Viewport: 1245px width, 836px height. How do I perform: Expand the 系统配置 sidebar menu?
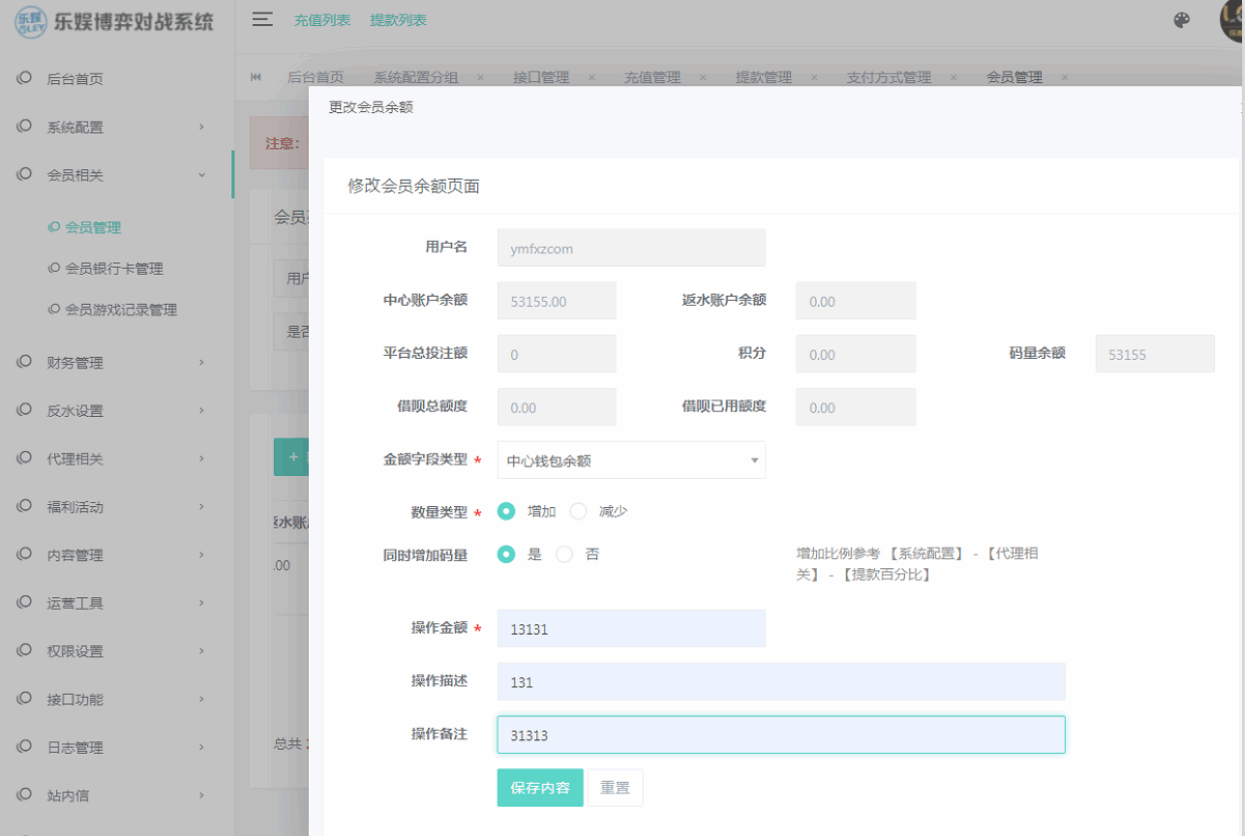pyautogui.click(x=117, y=127)
